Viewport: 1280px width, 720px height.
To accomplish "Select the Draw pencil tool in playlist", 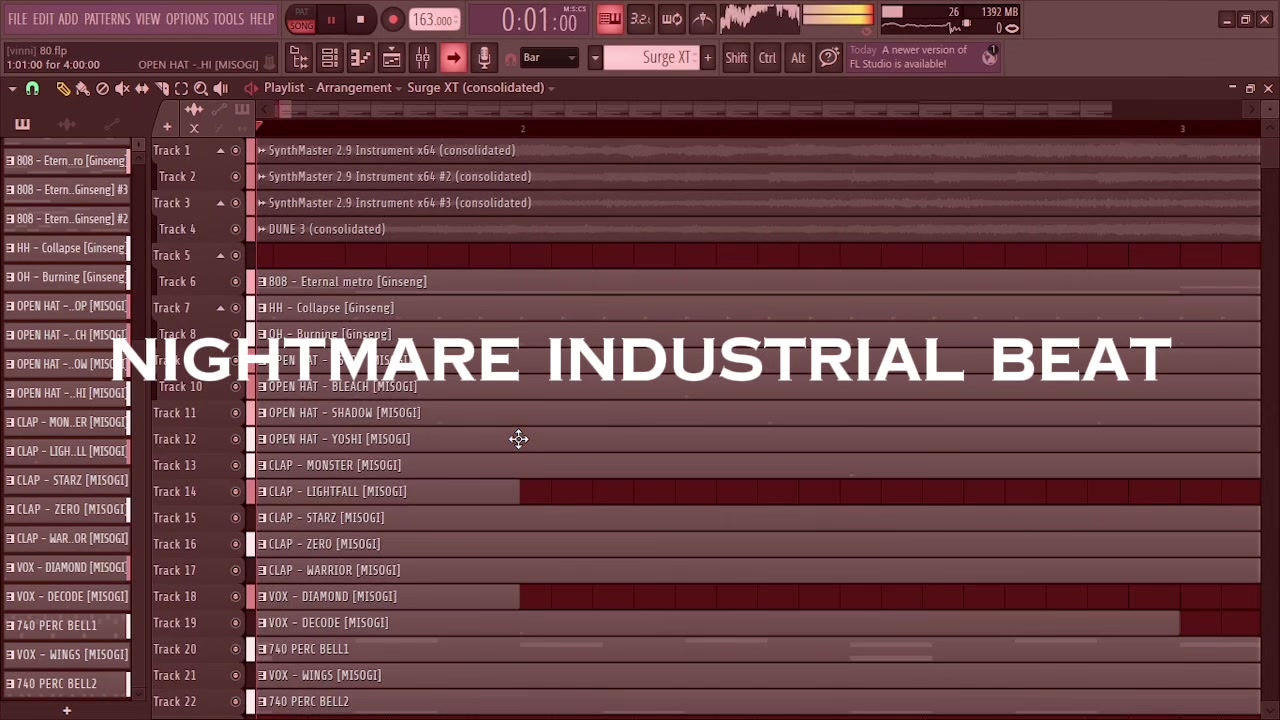I will point(63,88).
